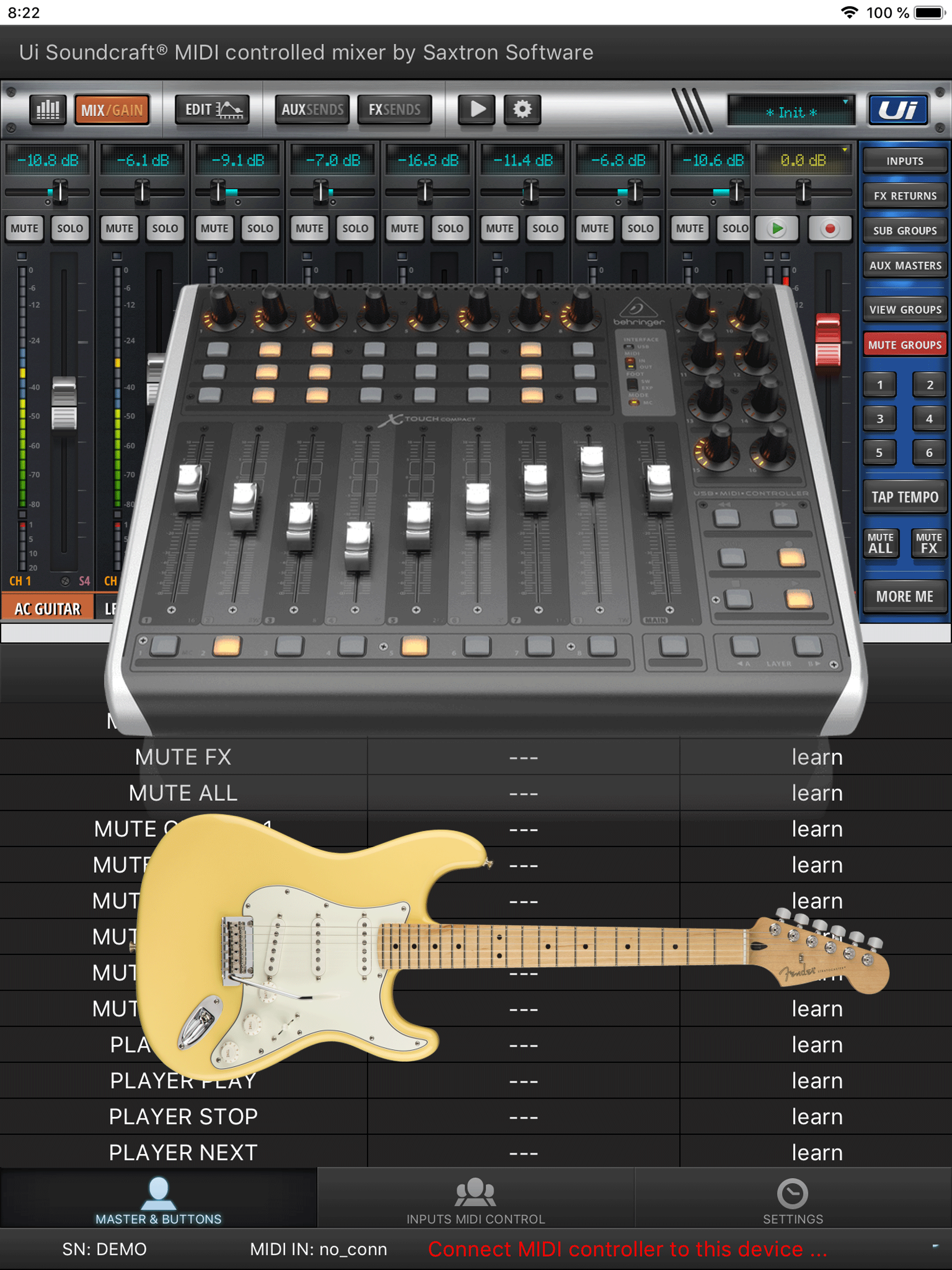The width and height of the screenshot is (952, 1270).
Task: Open the gear settings icon in mixer toolbar
Action: point(522,109)
